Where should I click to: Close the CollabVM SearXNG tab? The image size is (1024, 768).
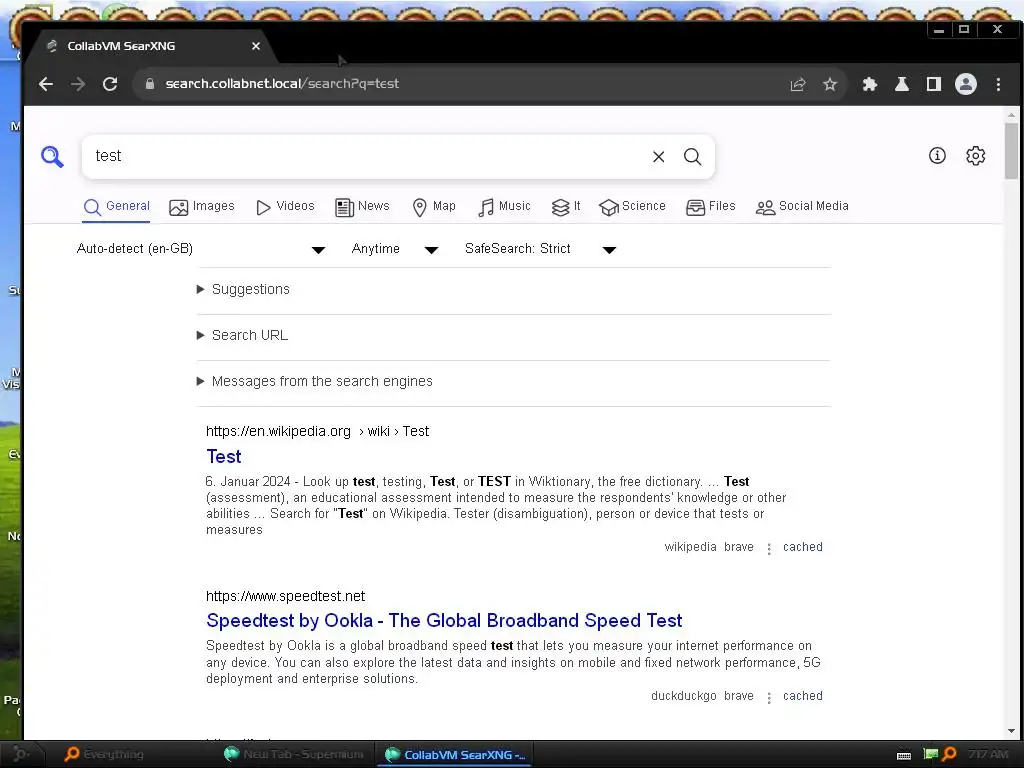[x=256, y=46]
